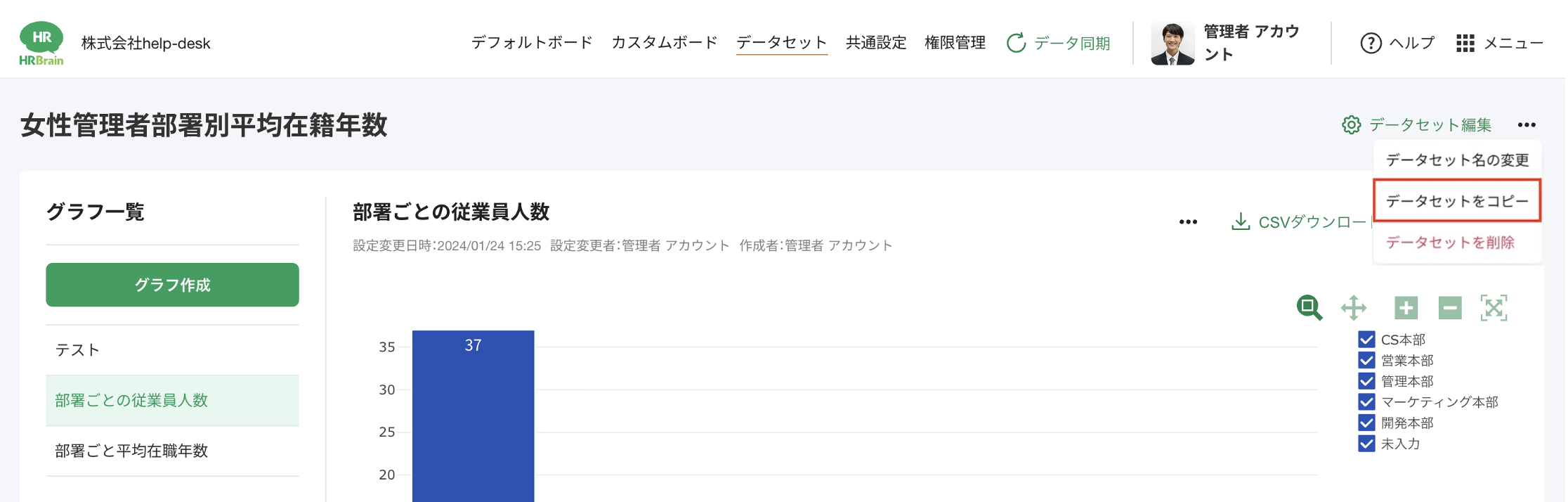Select the chart pan move tool
This screenshot has height=502, width=1568.
pyautogui.click(x=1353, y=308)
